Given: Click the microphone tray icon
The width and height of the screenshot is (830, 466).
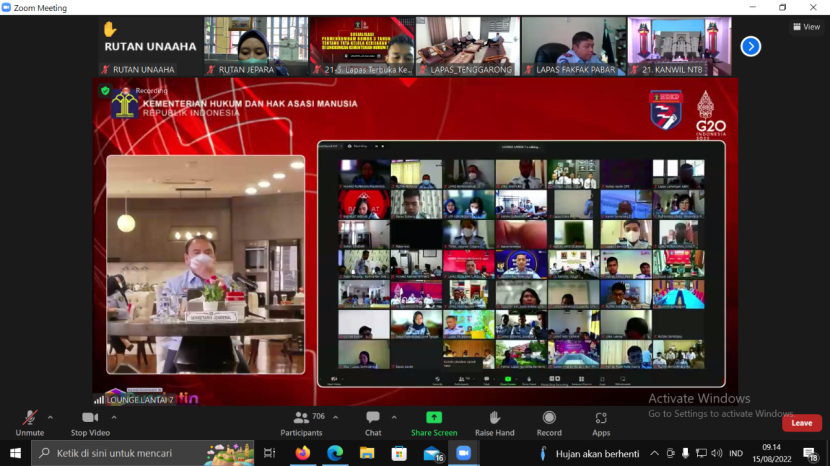Looking at the screenshot, I should (x=685, y=453).
